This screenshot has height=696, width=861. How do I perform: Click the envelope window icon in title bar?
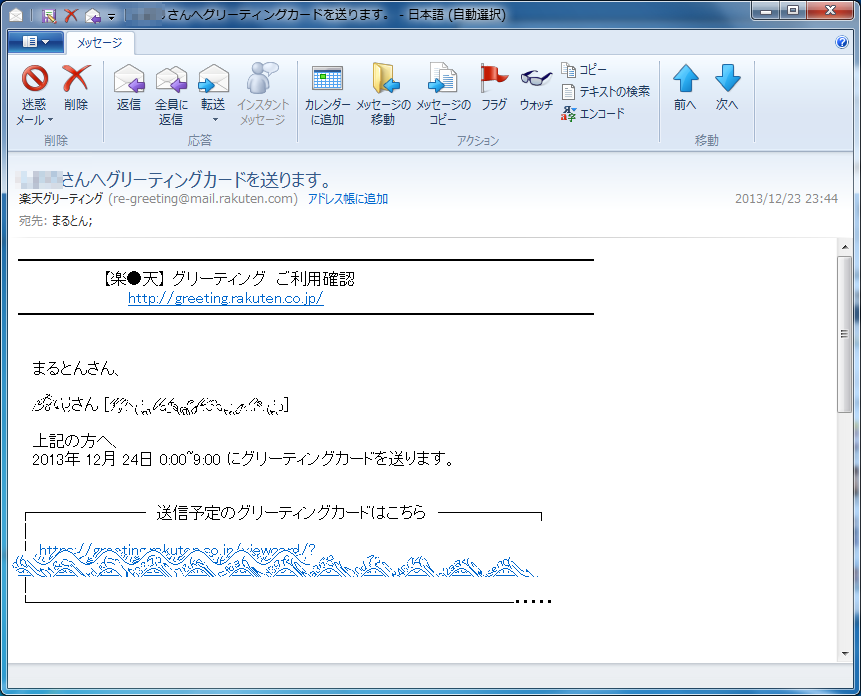[x=16, y=15]
